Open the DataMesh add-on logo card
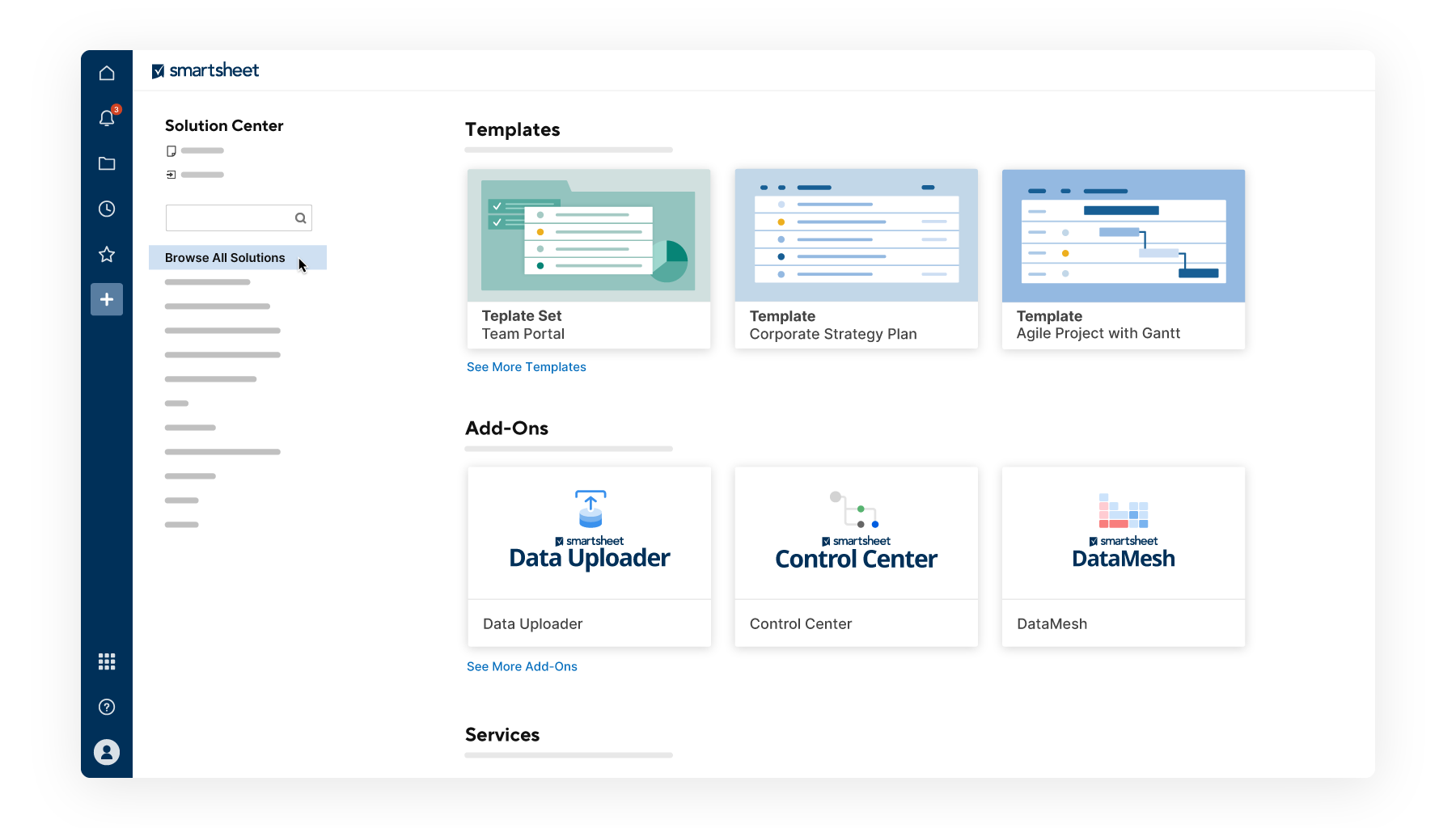 coord(1124,533)
